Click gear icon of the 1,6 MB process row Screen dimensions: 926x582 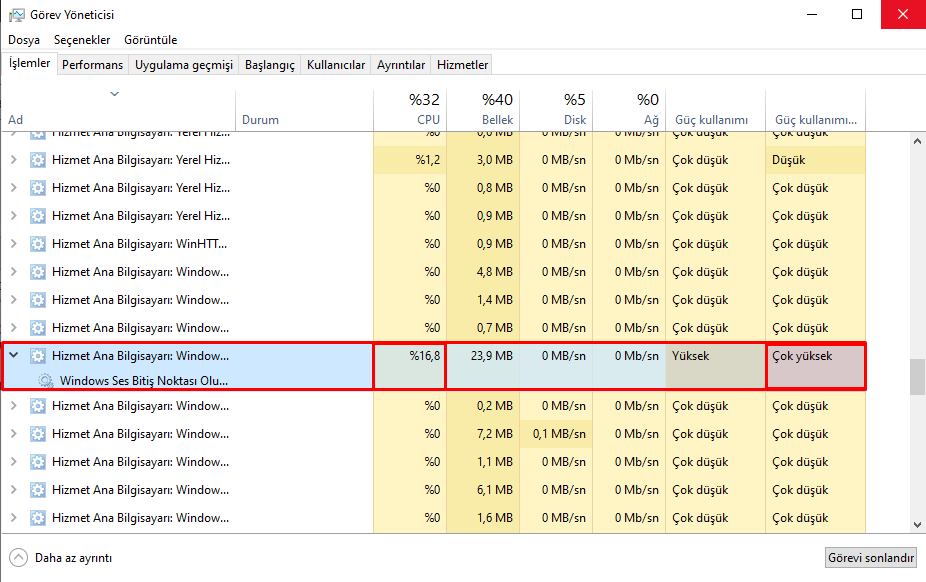point(38,518)
